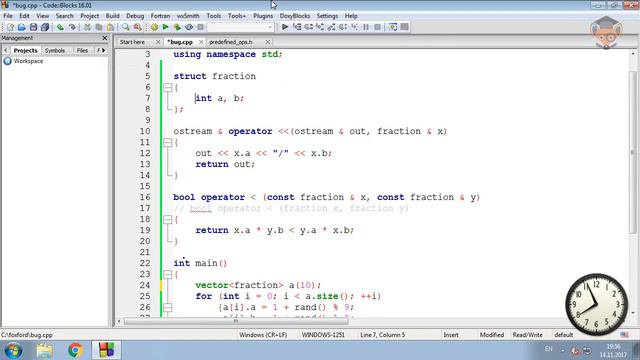Screen dimensions: 640x360
Task: Open the Build menu
Action: pyautogui.click(x=112, y=16)
